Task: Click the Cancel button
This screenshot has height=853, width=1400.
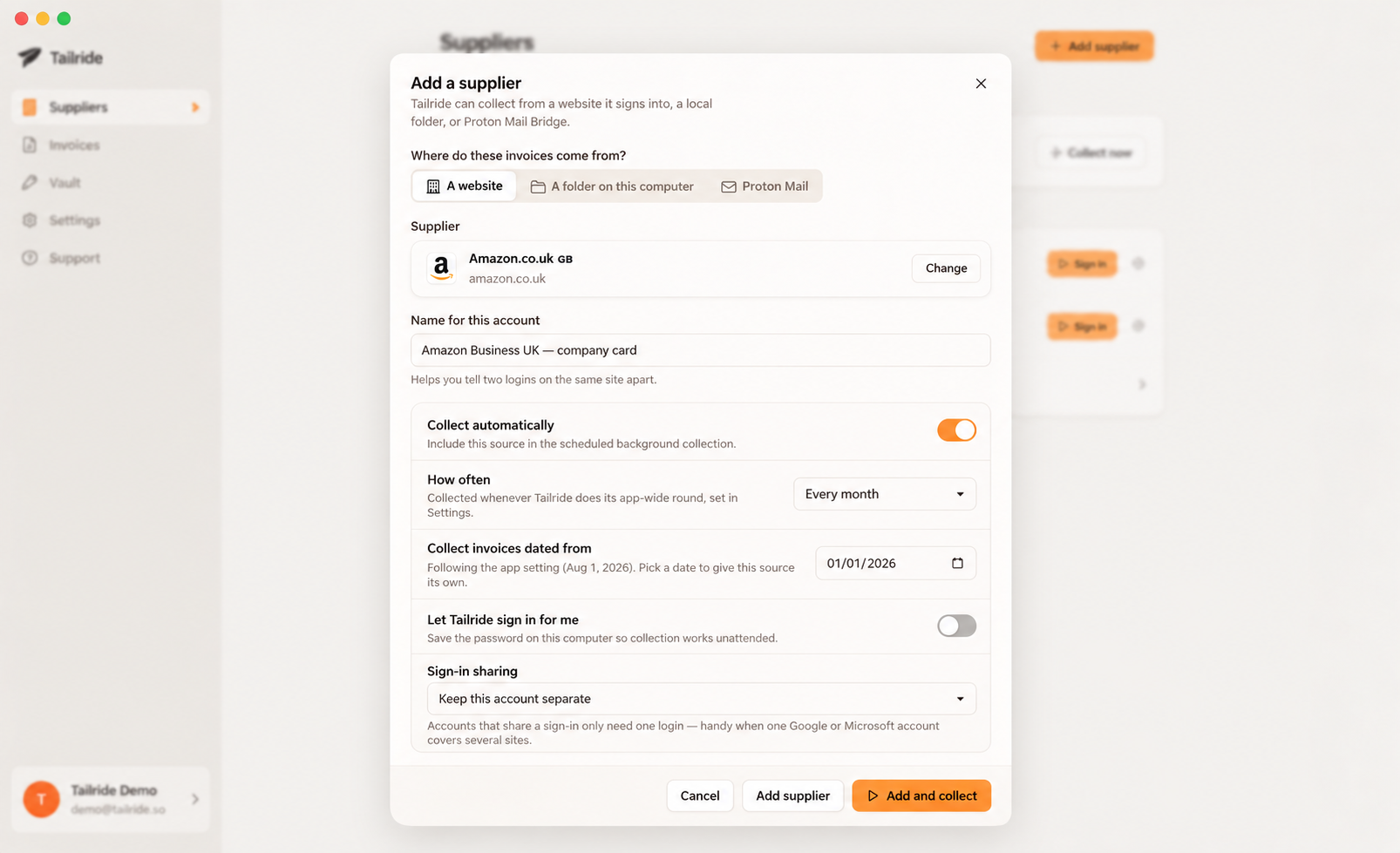Action: click(699, 795)
